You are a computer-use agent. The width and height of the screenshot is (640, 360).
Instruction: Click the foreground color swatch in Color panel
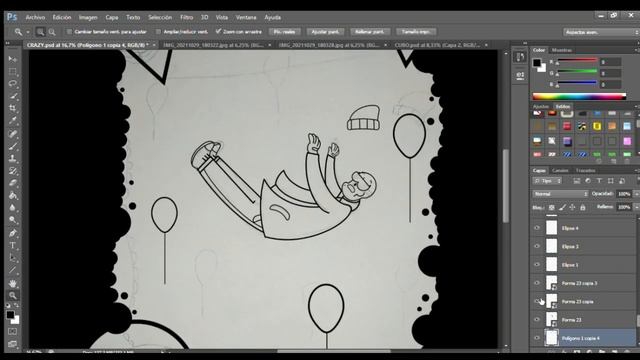(537, 63)
